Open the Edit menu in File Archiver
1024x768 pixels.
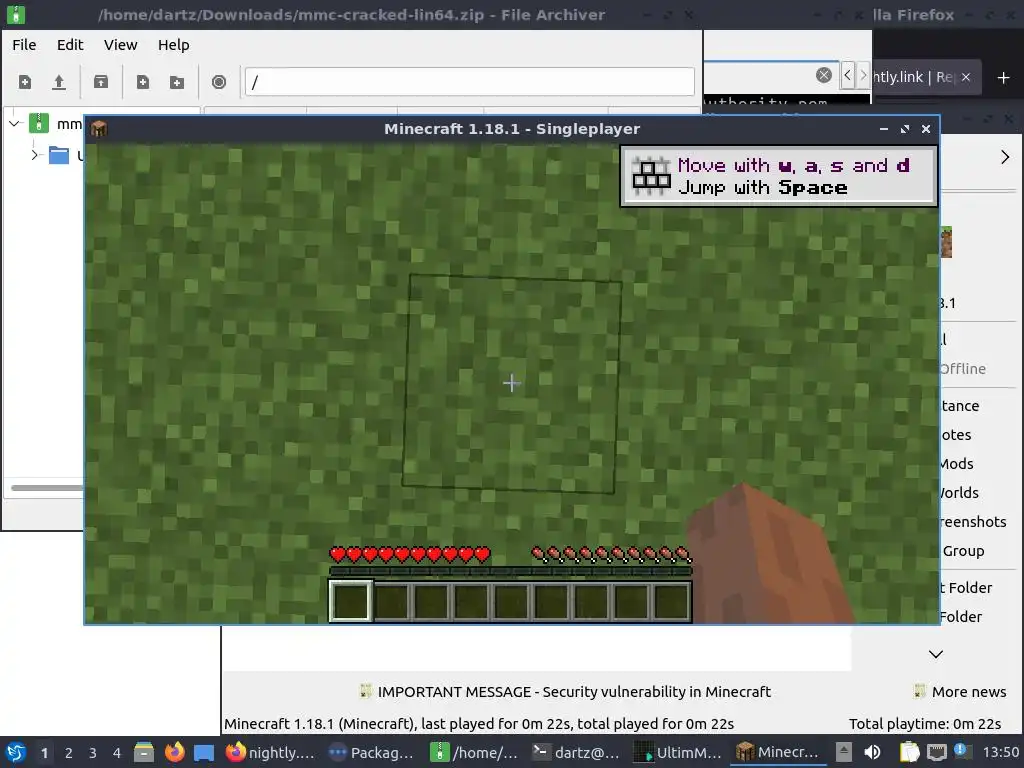tap(70, 44)
